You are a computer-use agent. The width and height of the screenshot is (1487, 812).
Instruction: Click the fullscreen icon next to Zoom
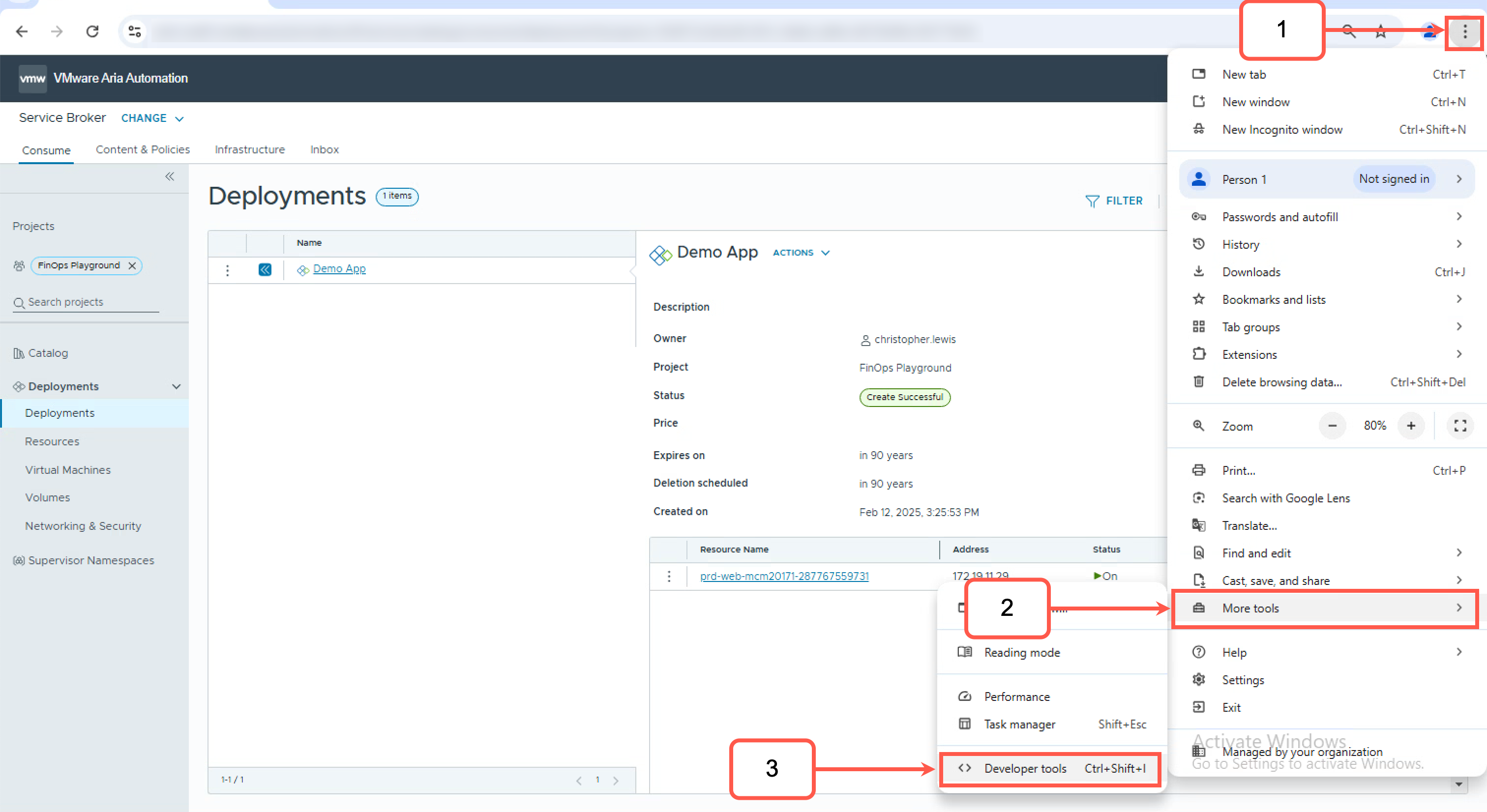point(1460,426)
